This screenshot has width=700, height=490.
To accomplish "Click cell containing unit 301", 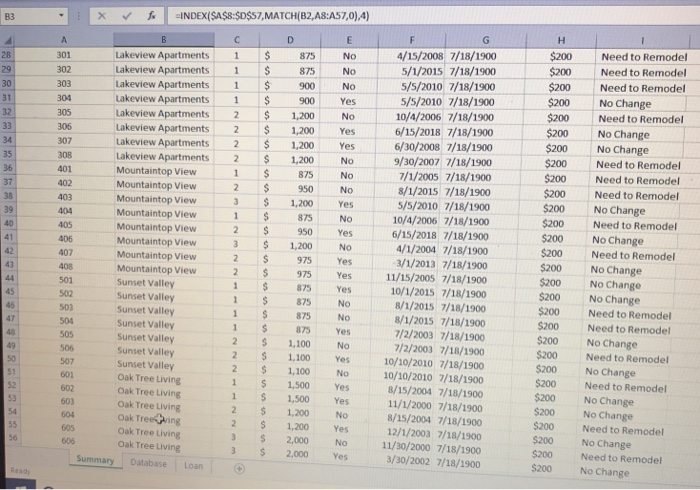I will [x=64, y=55].
